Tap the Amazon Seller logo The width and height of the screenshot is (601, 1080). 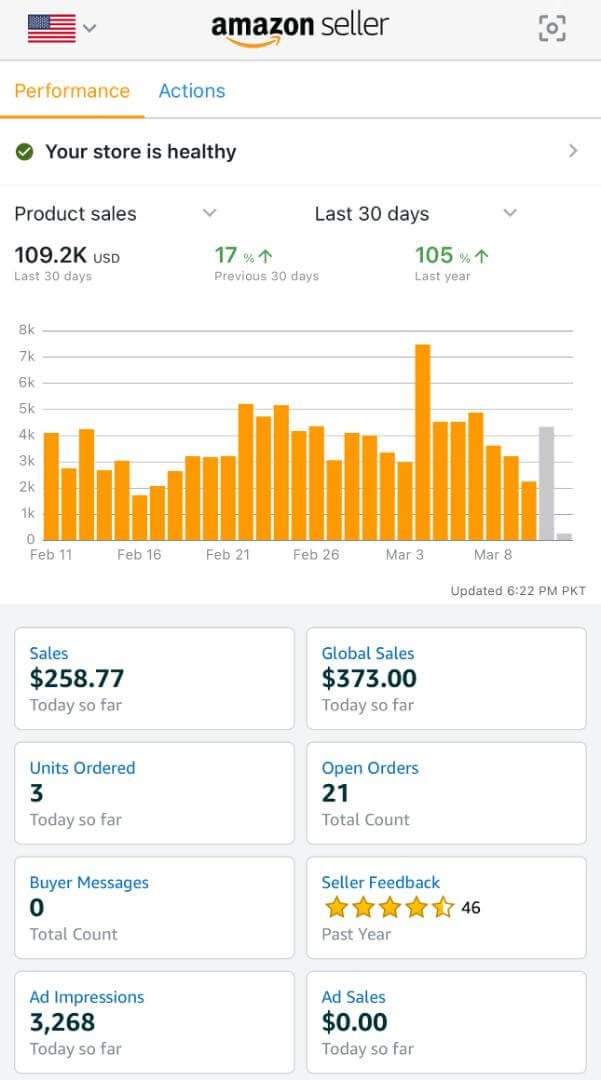coord(300,28)
